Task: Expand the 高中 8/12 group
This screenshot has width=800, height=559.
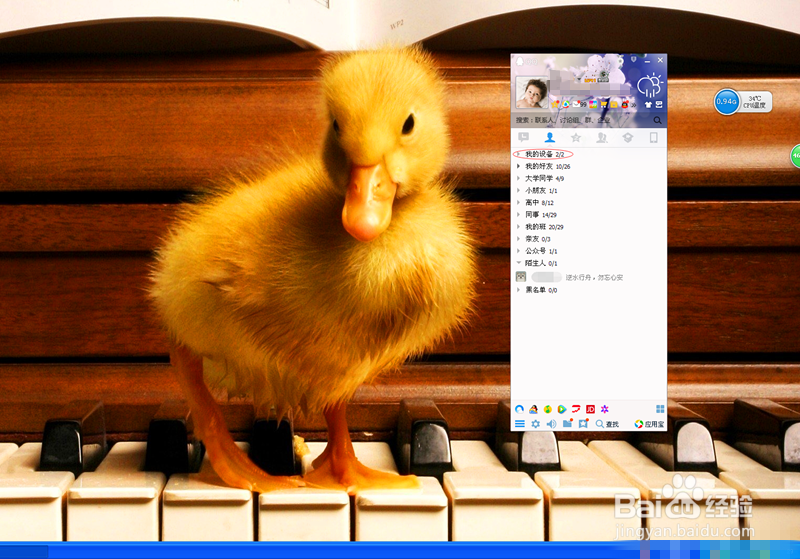Action: (589, 202)
